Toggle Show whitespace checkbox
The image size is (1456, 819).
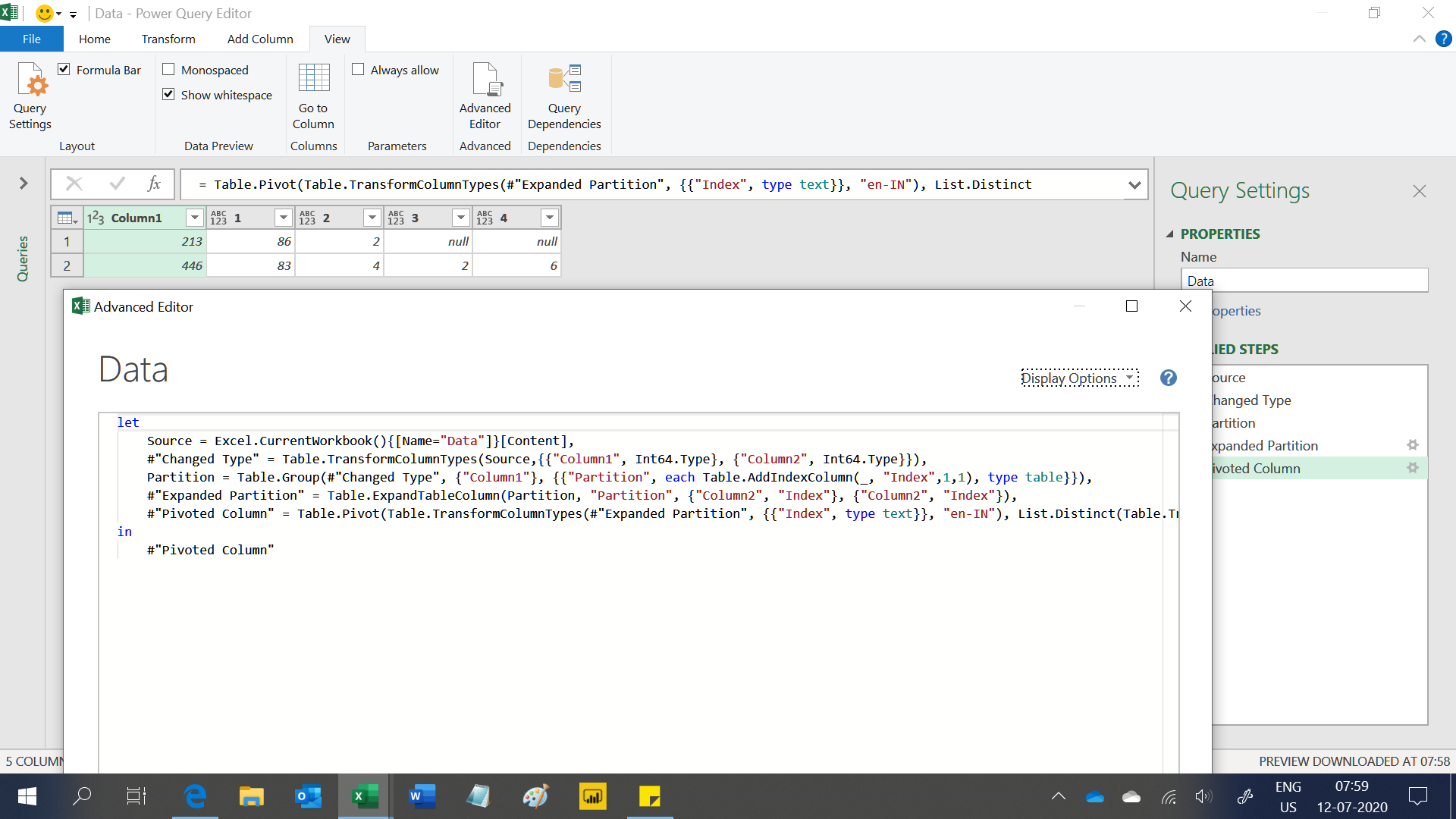click(x=168, y=95)
